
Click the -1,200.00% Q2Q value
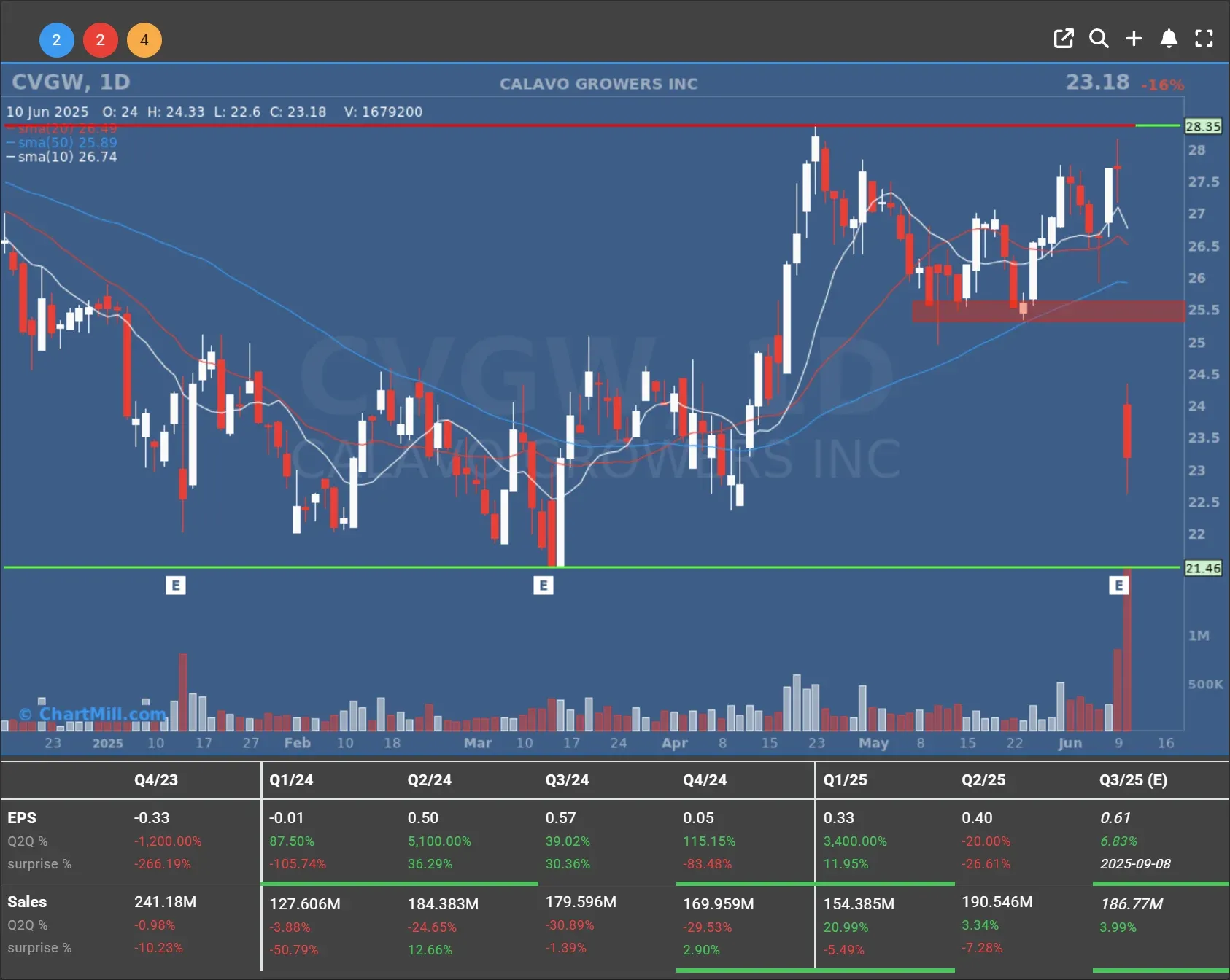[x=168, y=841]
